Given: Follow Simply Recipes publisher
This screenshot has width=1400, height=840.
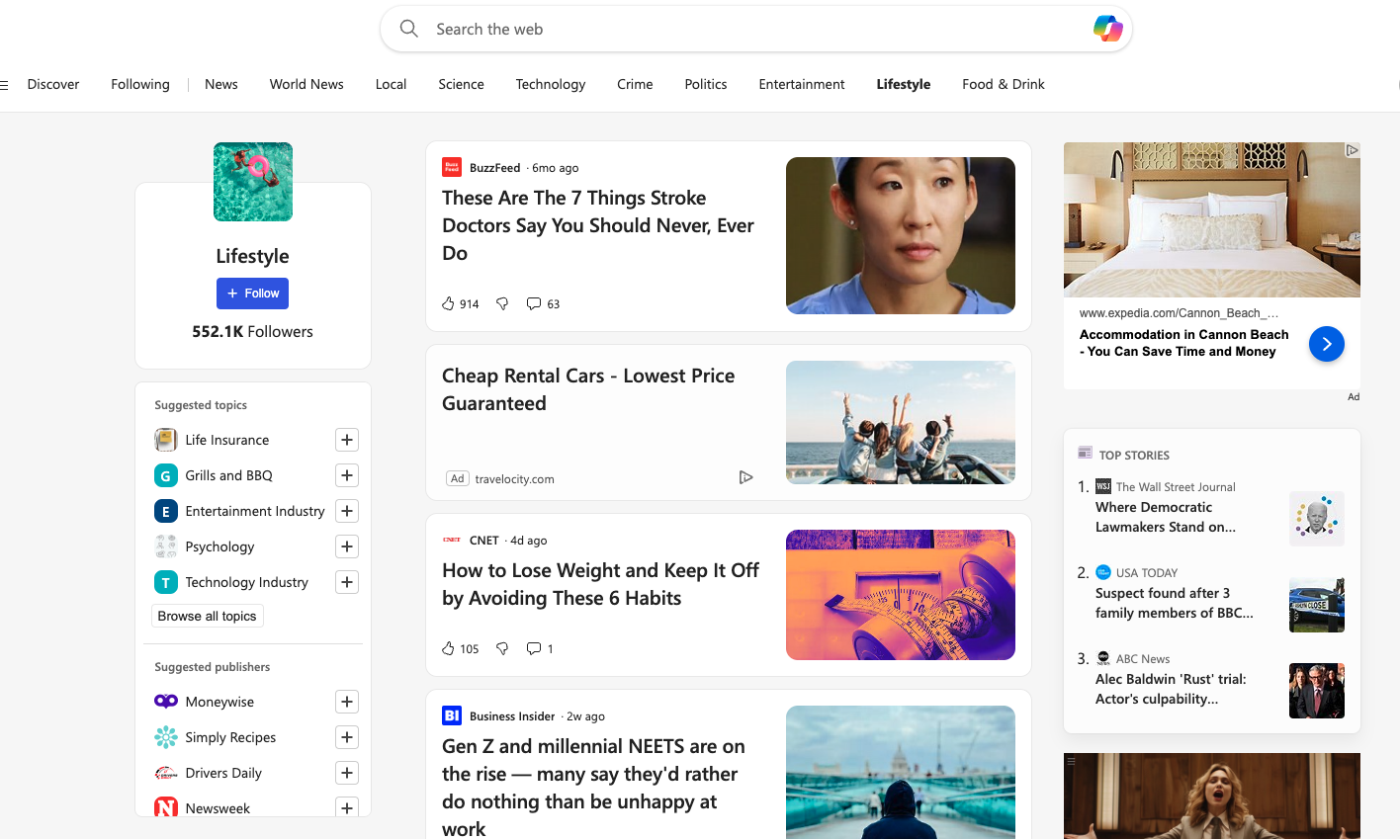Looking at the screenshot, I should pyautogui.click(x=347, y=737).
